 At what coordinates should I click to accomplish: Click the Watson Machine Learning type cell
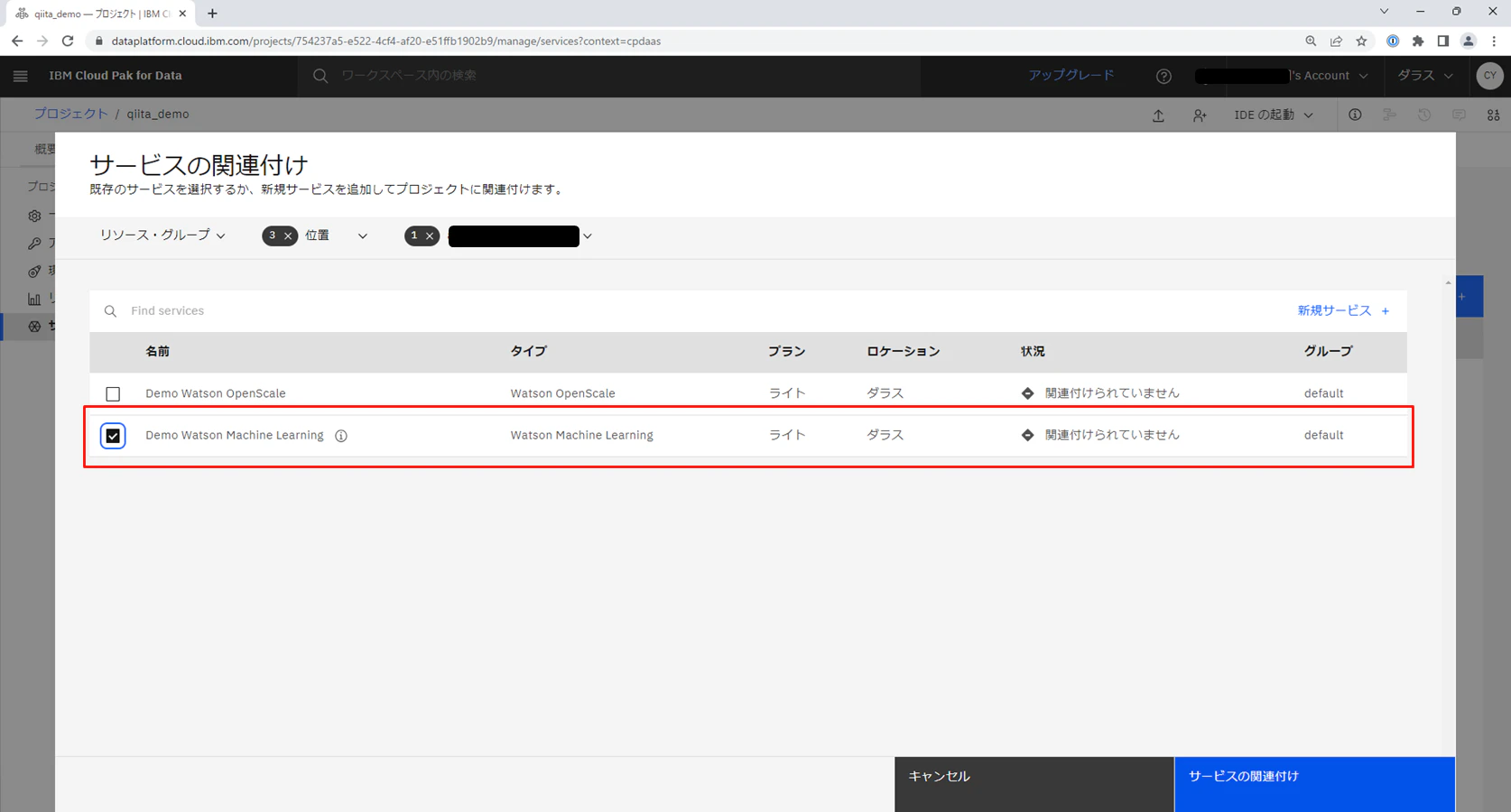coord(581,435)
